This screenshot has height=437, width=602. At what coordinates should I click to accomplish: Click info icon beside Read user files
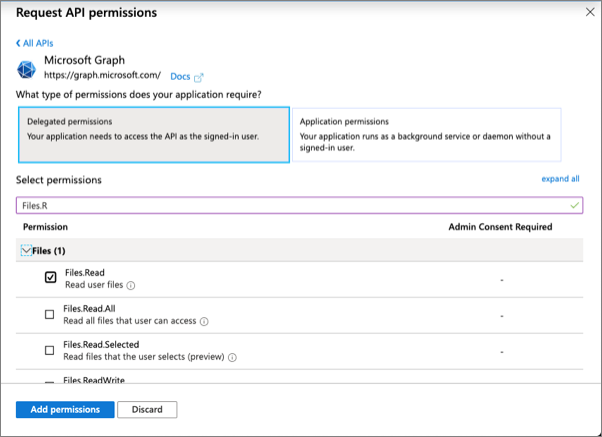click(x=131, y=285)
